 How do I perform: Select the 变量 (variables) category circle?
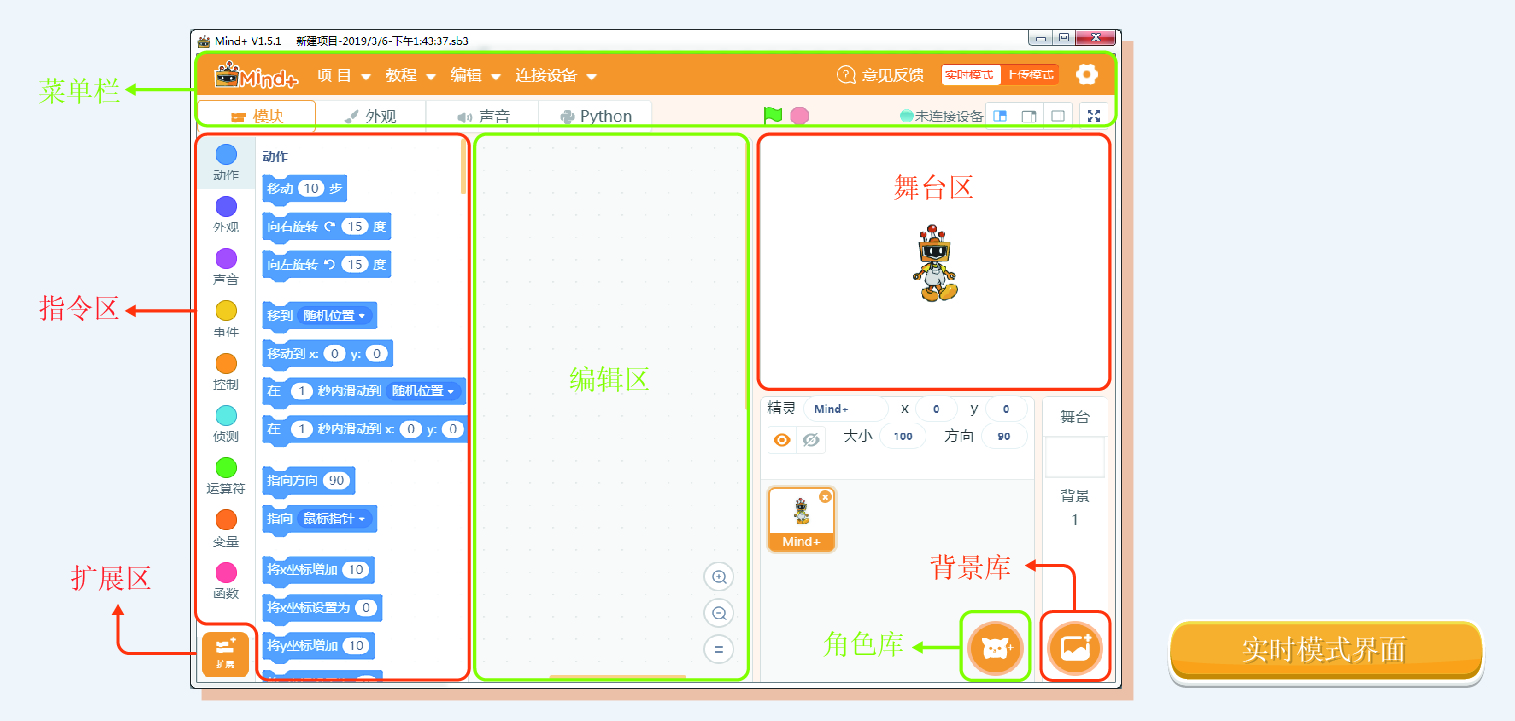pos(226,520)
